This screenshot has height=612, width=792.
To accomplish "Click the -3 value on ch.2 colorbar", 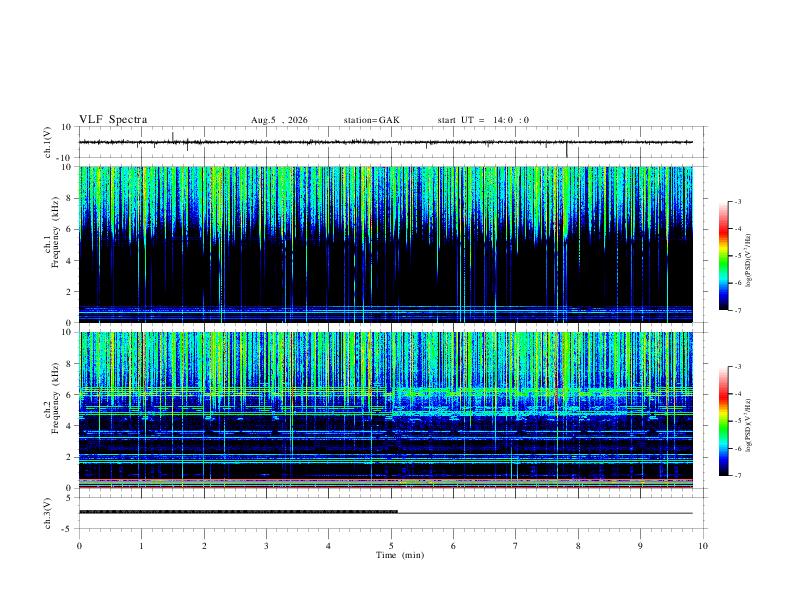I will (x=737, y=367).
